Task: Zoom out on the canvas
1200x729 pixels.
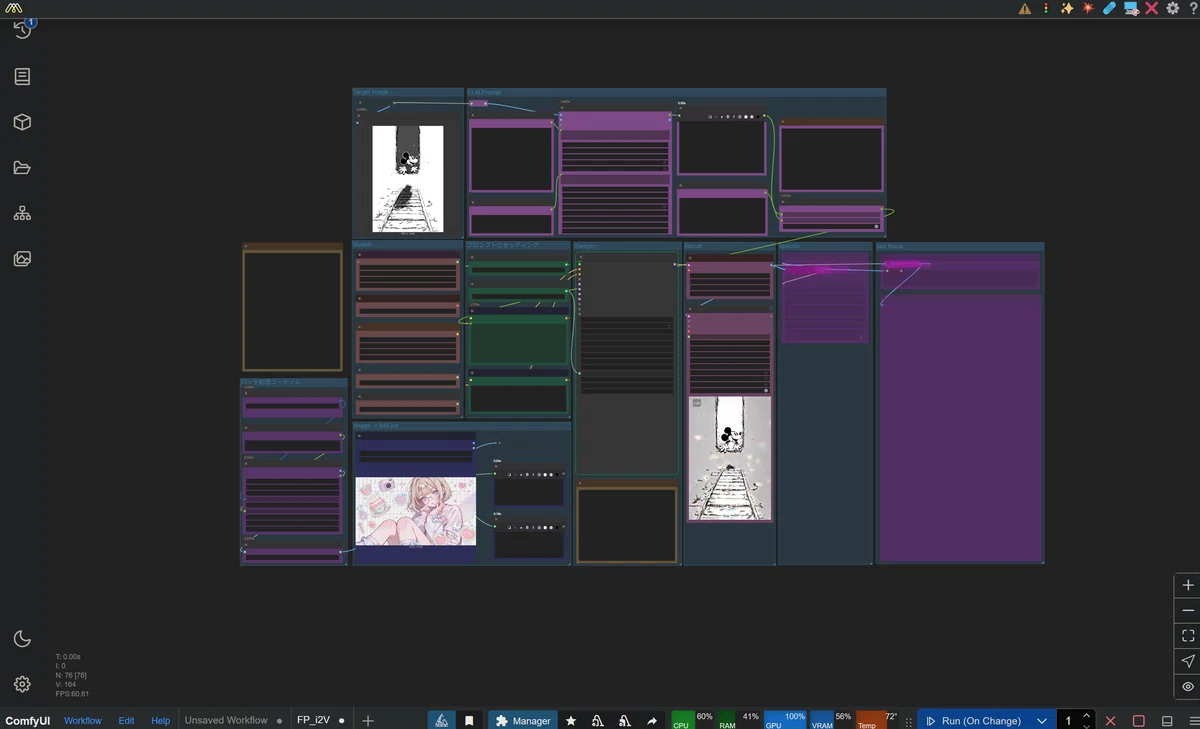Action: pyautogui.click(x=1188, y=610)
